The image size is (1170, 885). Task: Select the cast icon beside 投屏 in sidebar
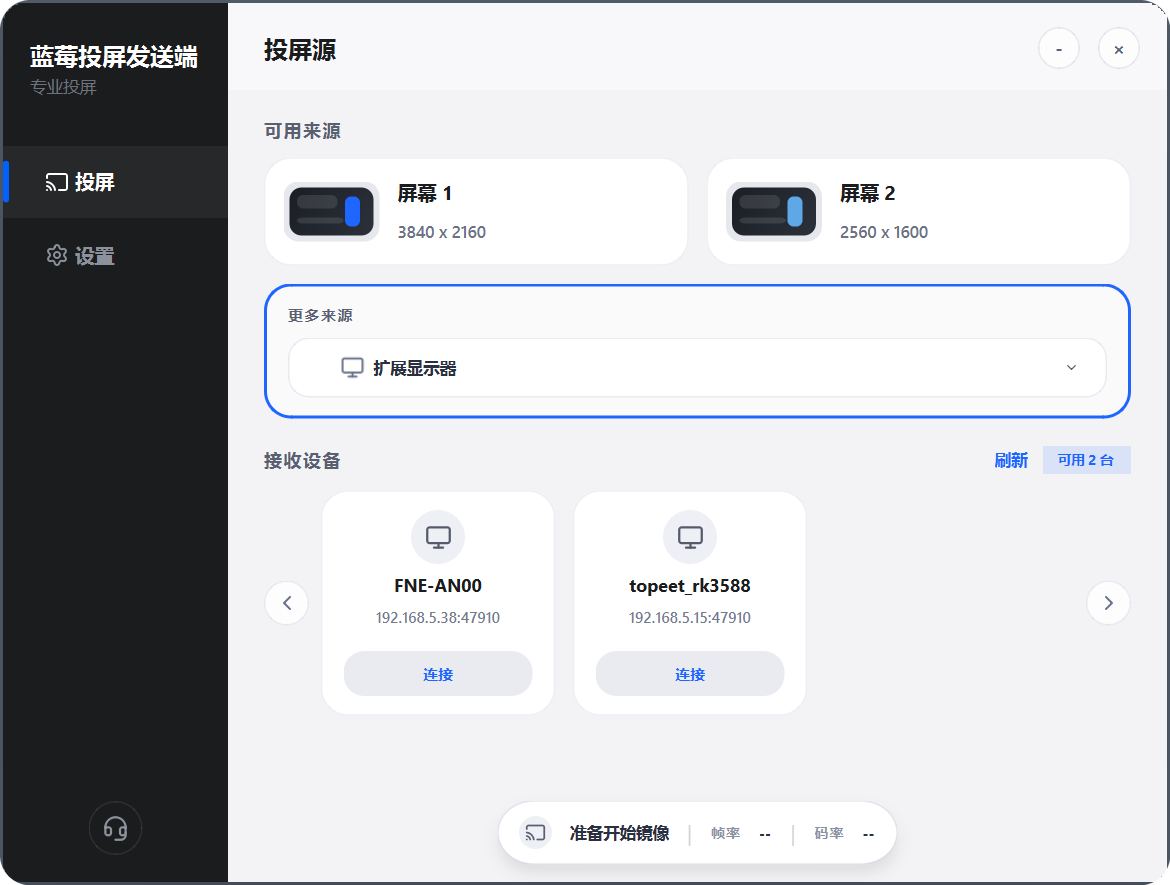pos(57,182)
